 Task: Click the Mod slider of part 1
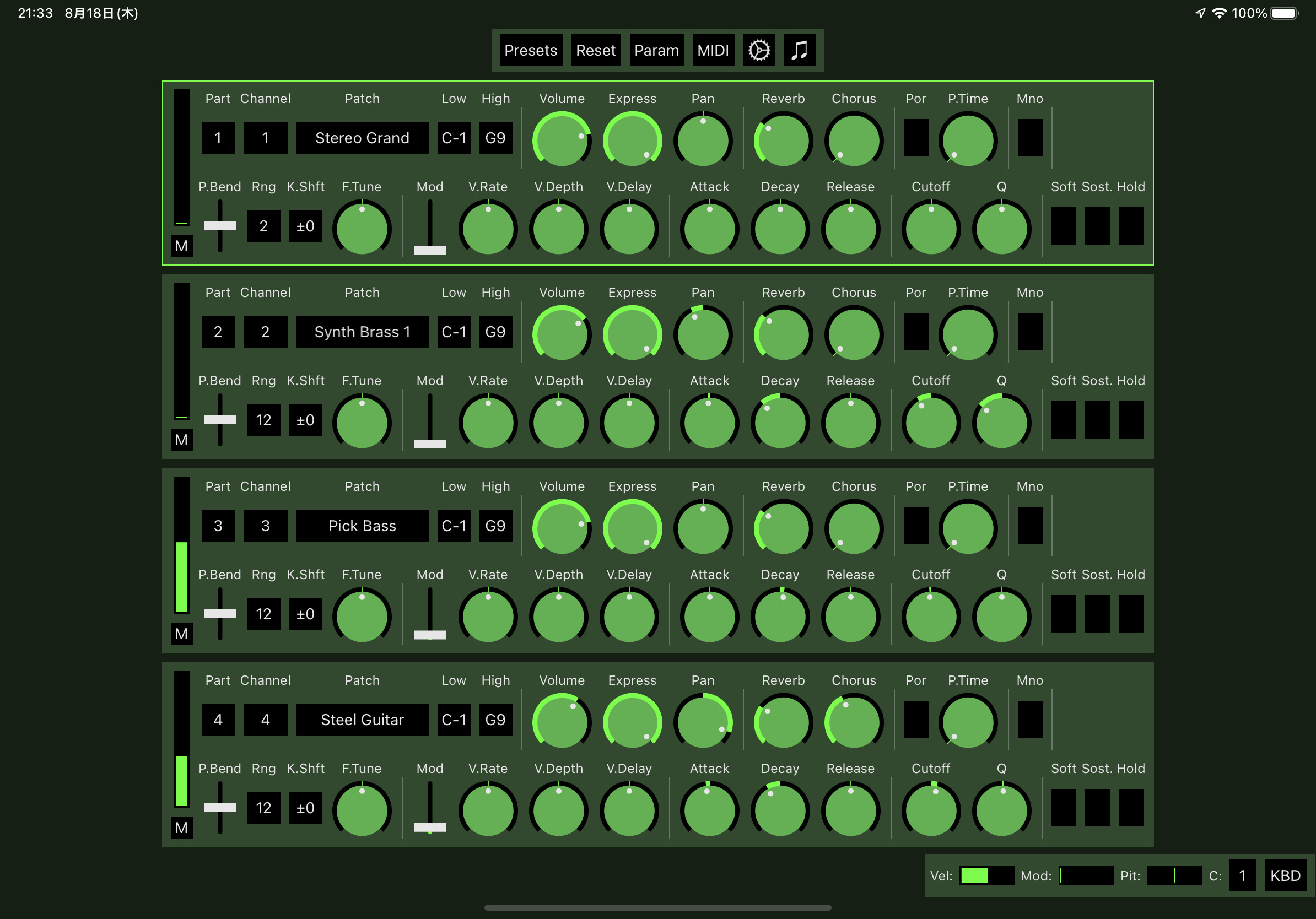tap(430, 227)
